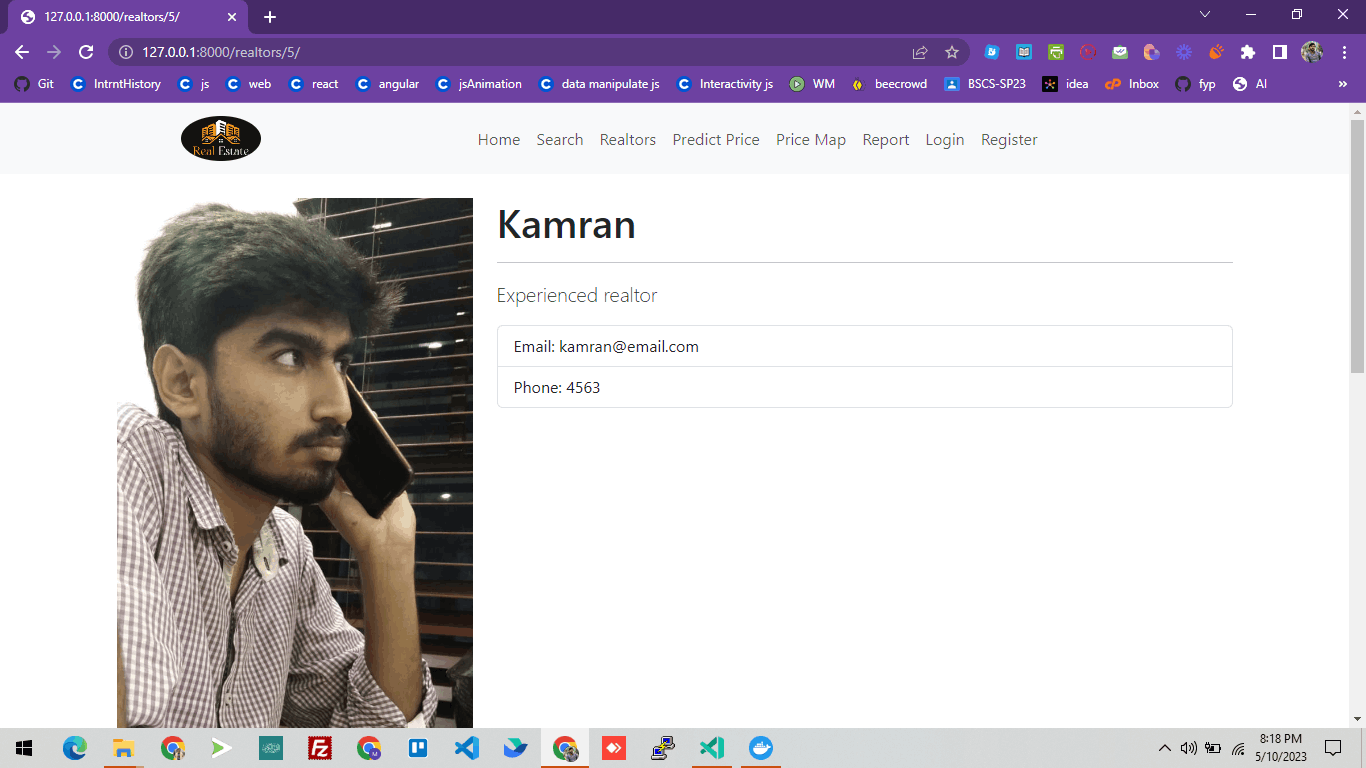This screenshot has height=768, width=1366.
Task: Open the Inbox bookmark
Action: (x=1132, y=84)
